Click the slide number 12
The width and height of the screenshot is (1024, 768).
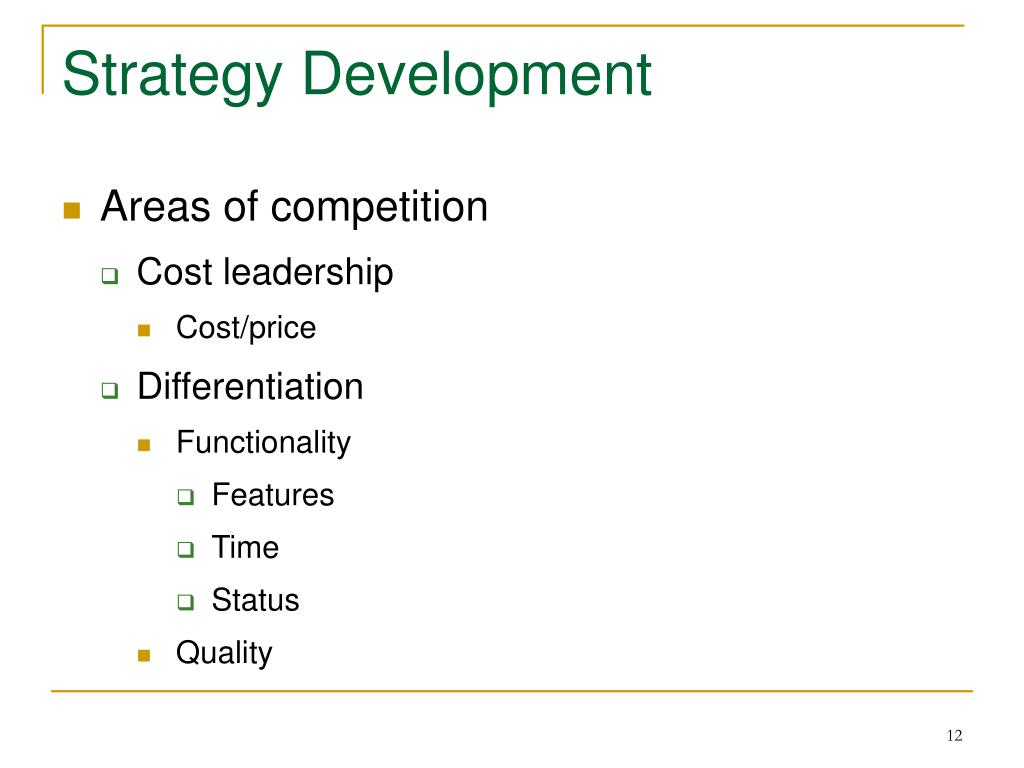pos(954,736)
